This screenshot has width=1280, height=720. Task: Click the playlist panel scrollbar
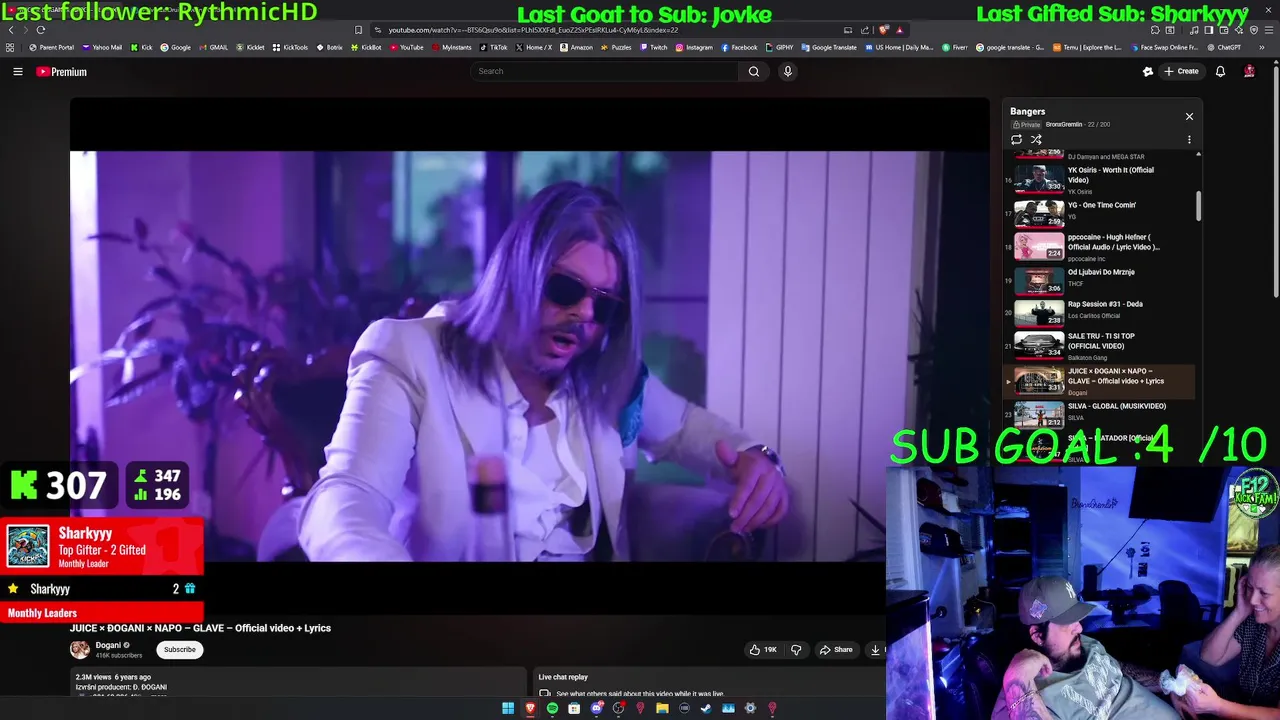[1198, 205]
